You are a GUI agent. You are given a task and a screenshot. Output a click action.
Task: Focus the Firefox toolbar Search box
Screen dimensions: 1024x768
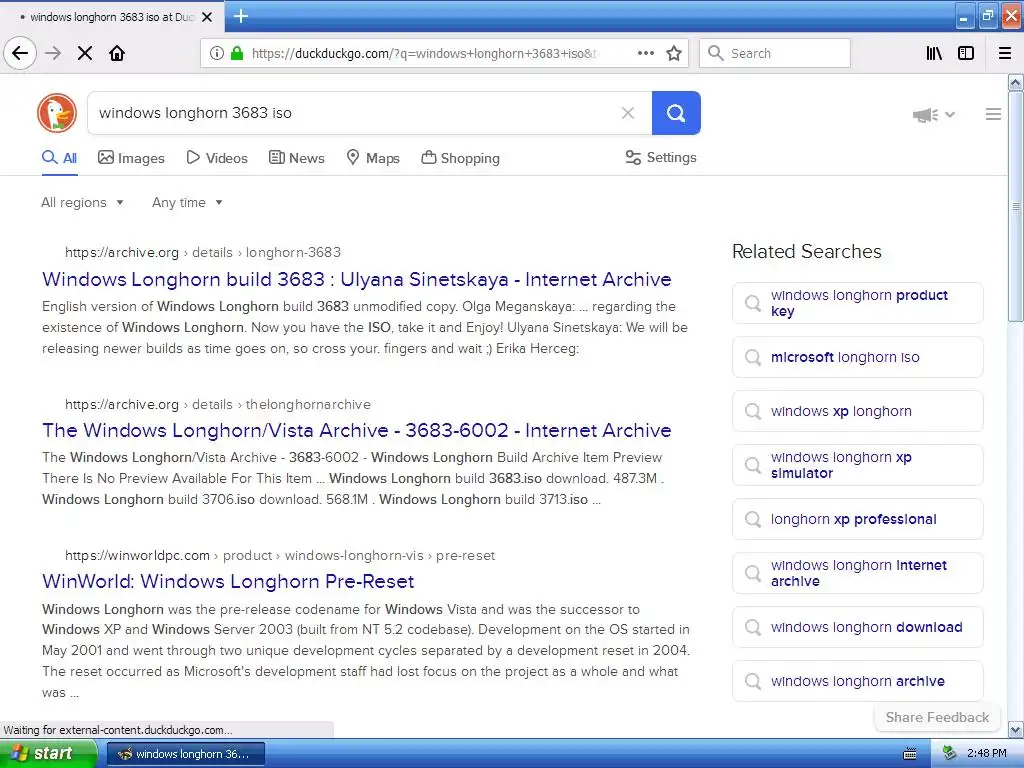(x=775, y=53)
